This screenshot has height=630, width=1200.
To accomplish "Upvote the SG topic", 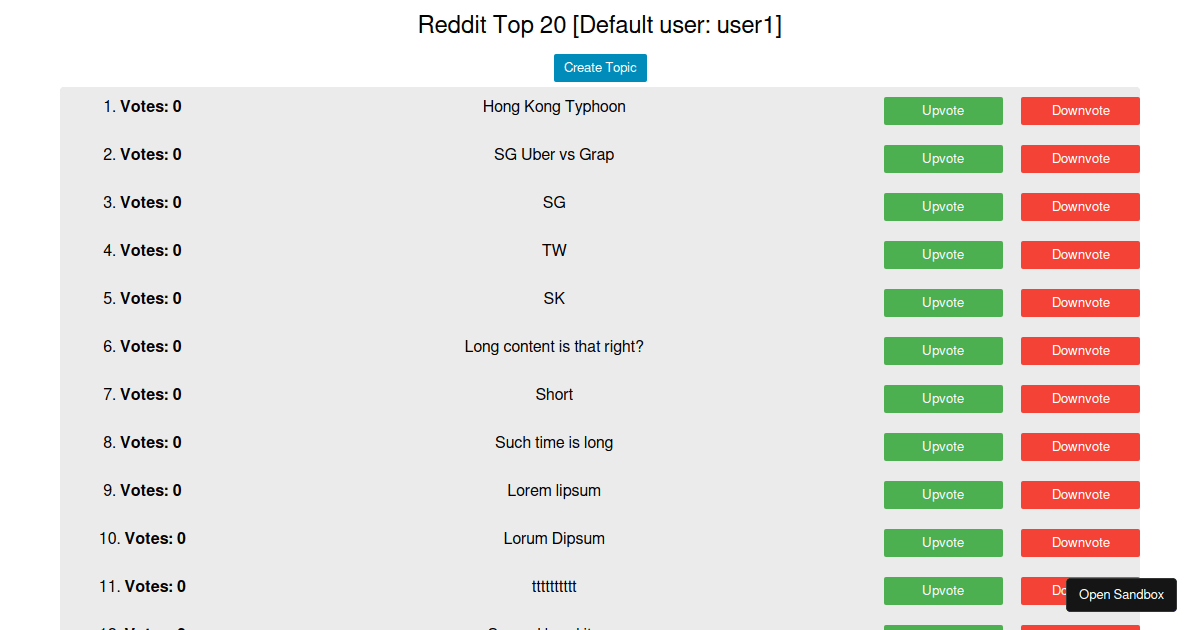I will tap(943, 207).
